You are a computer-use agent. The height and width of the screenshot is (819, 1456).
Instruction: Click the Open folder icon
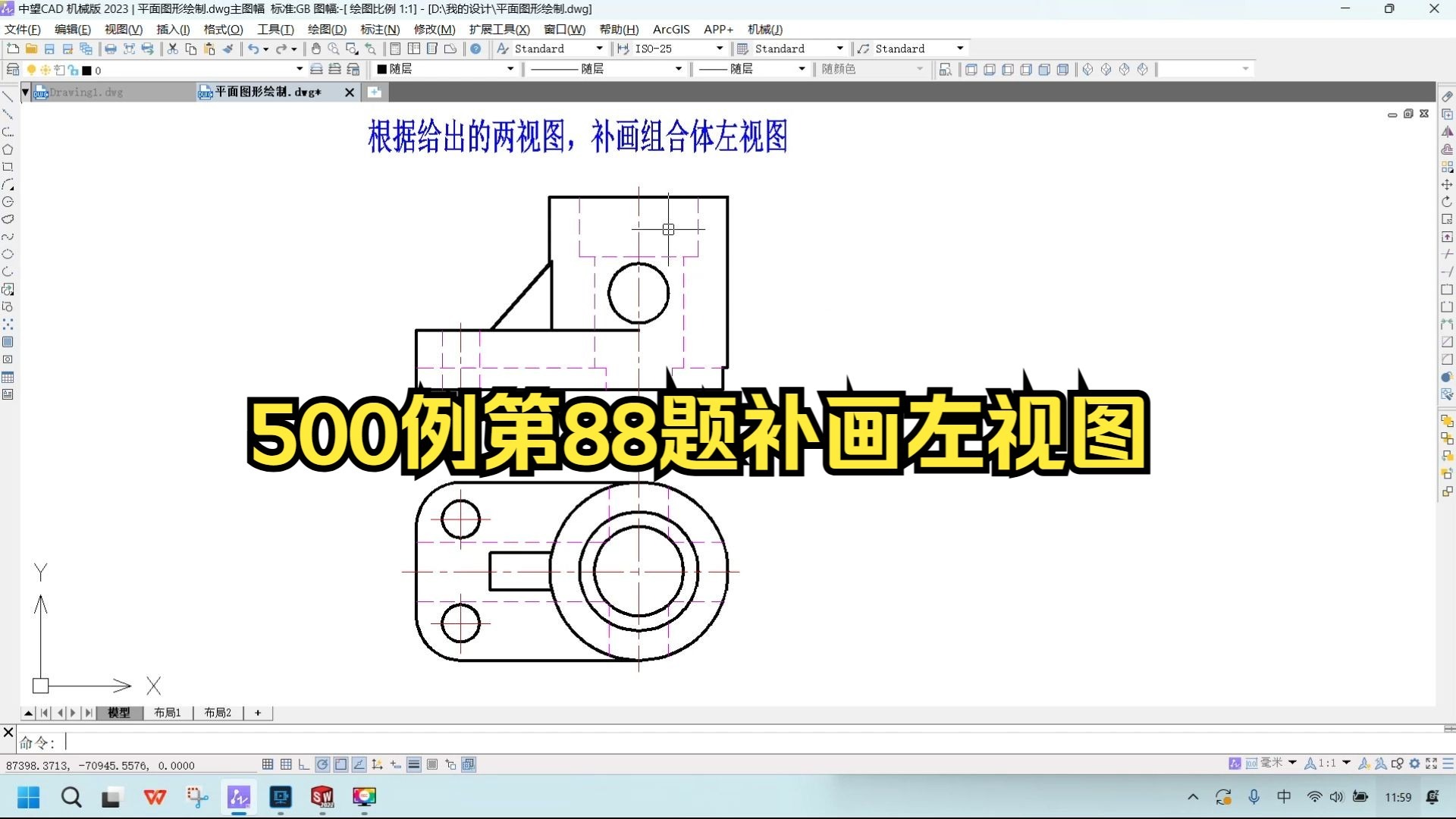(x=31, y=49)
